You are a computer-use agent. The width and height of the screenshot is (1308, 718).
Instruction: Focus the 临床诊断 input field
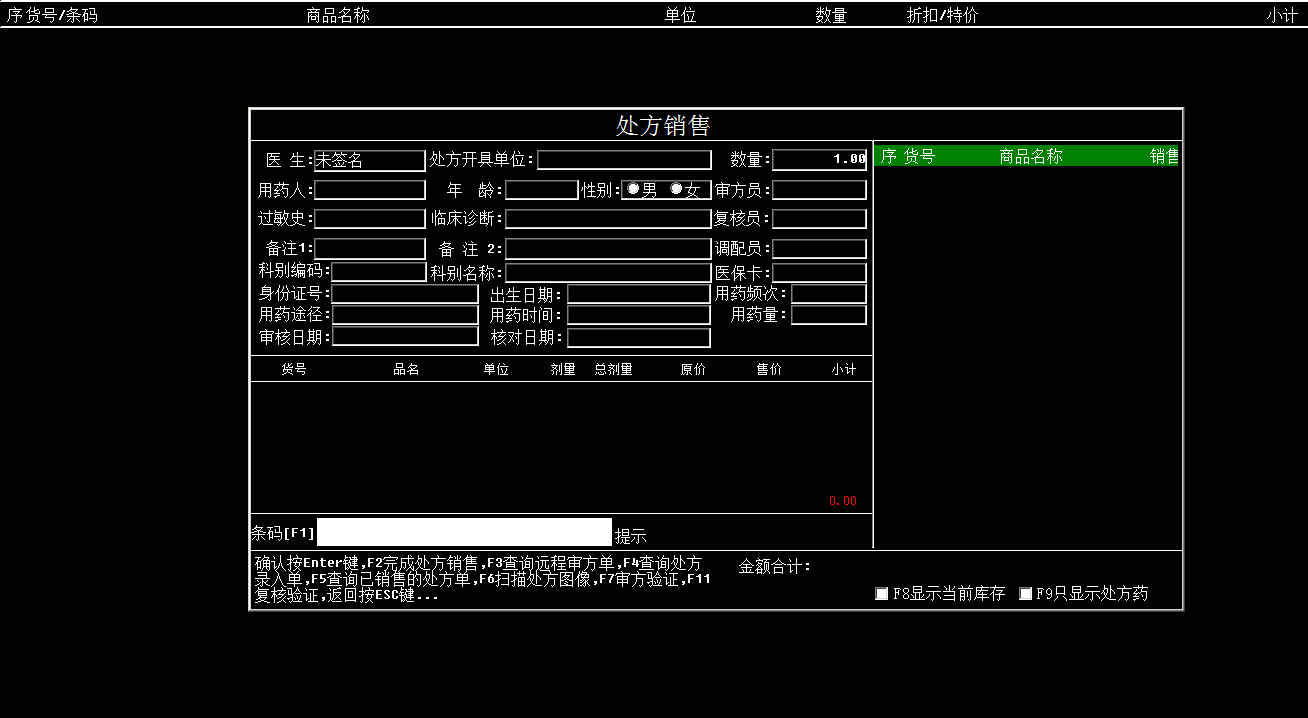607,219
